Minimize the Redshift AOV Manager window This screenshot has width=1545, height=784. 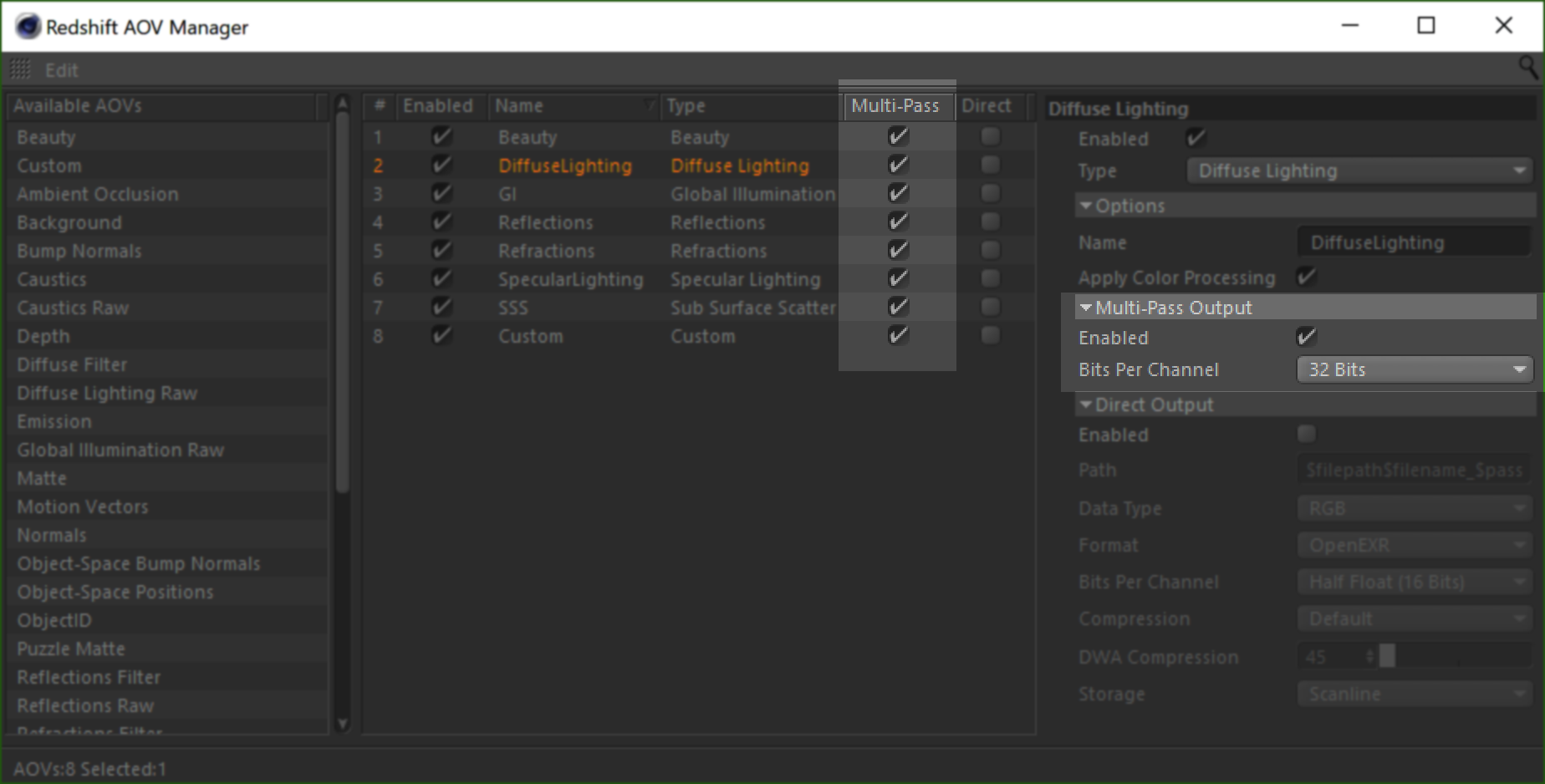pyautogui.click(x=1350, y=26)
